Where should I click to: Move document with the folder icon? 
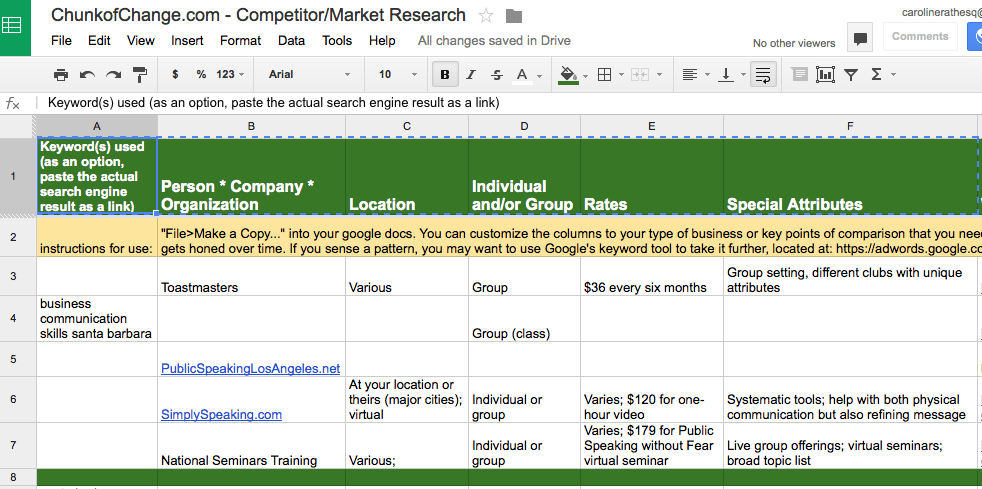tap(514, 16)
